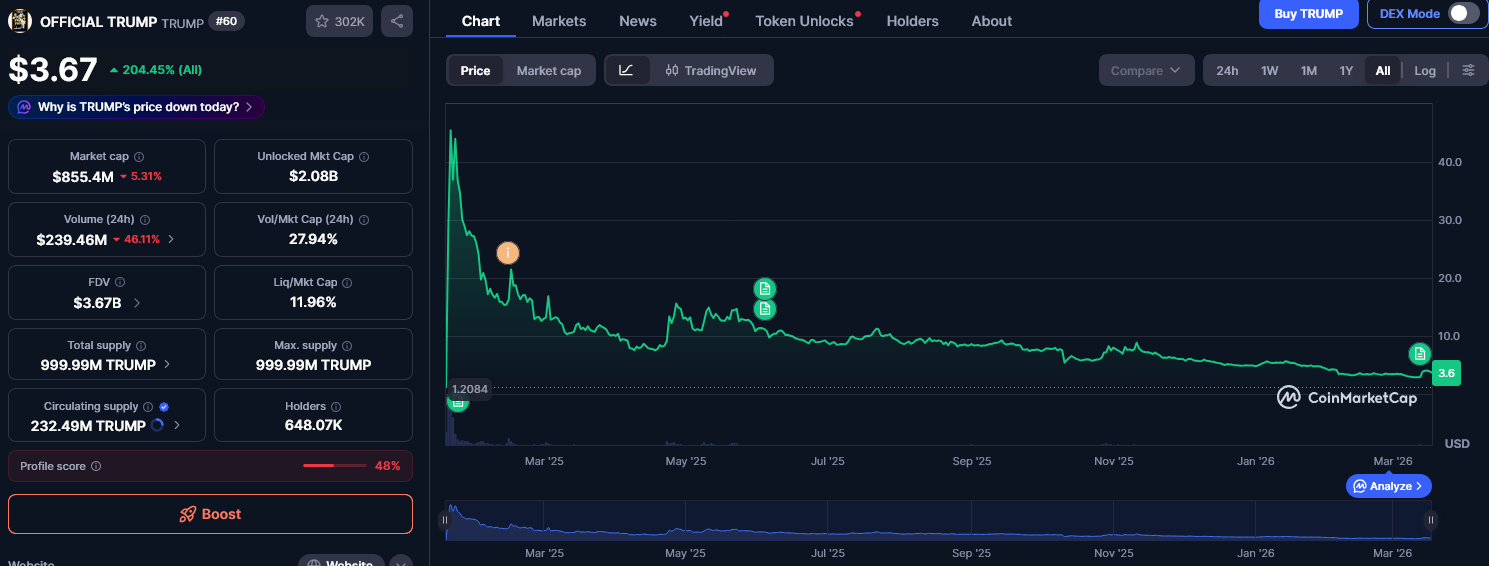Open Vol/Mkt Cap (24h) info icon

364,220
